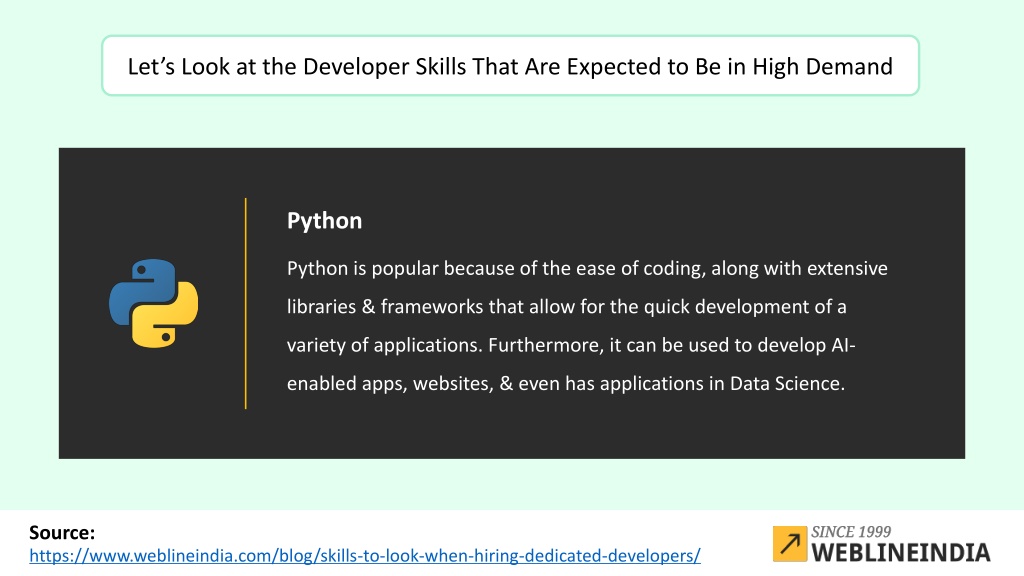1024x576 pixels.
Task: Open the weblineindia.com source blog link
Action: tap(364, 556)
